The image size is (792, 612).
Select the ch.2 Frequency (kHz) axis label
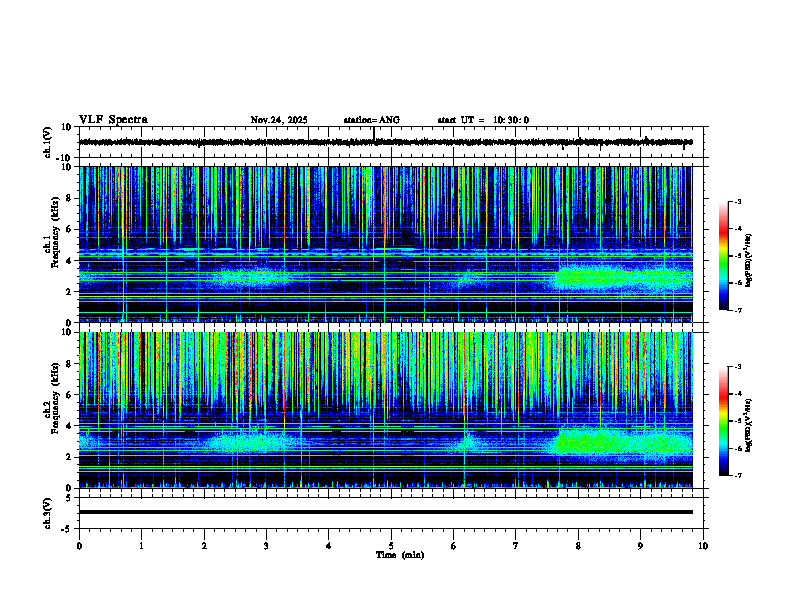tap(51, 398)
